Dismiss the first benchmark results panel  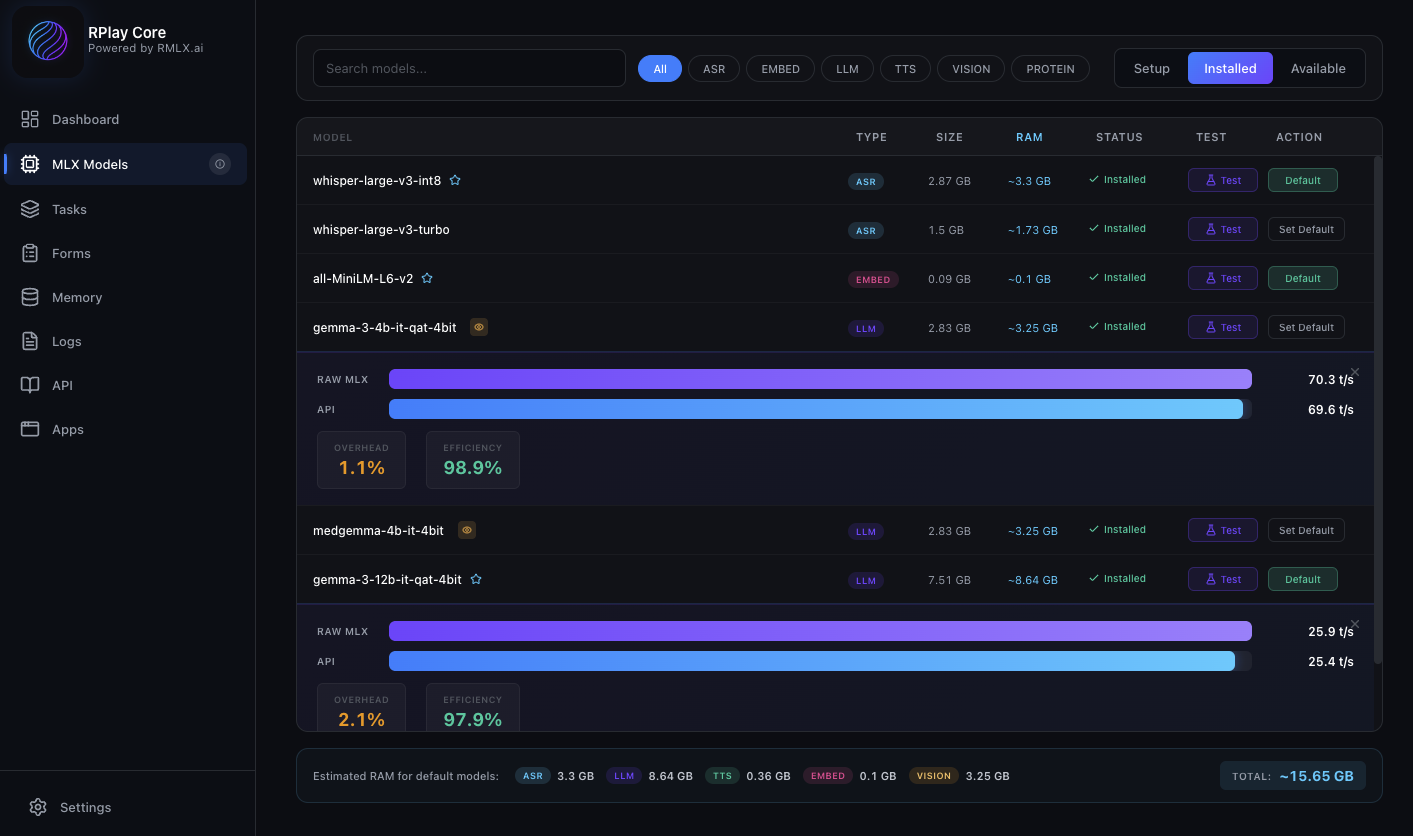(1355, 371)
